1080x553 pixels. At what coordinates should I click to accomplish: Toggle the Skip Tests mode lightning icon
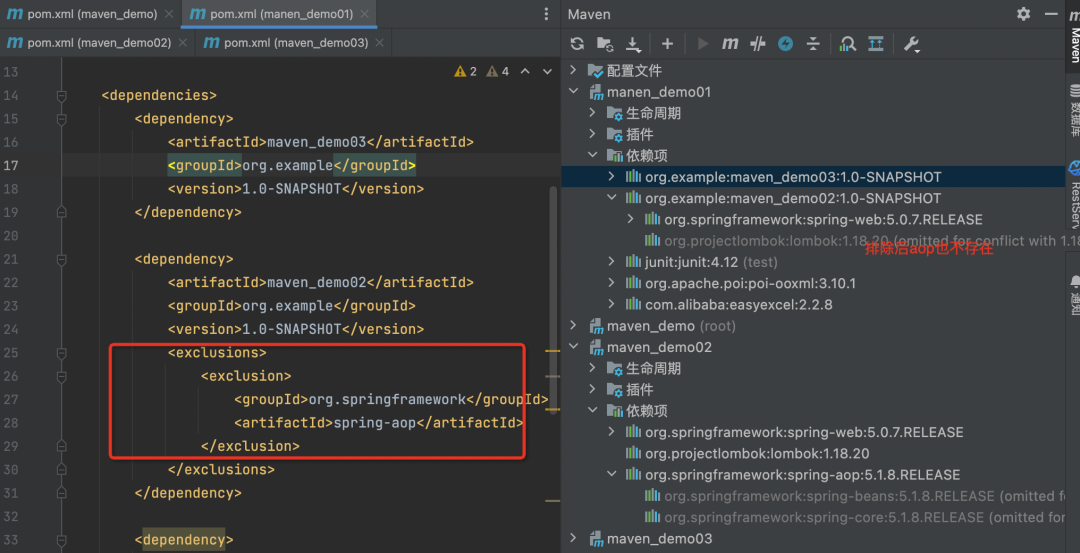pos(785,44)
